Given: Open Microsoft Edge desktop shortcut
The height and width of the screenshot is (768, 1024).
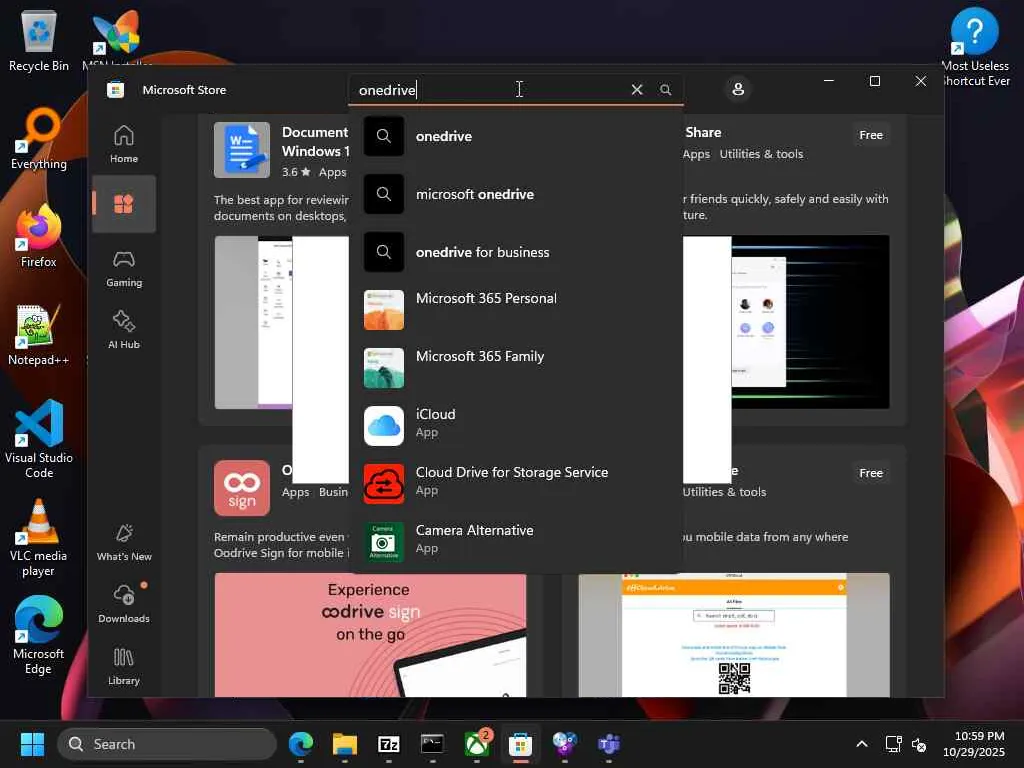Looking at the screenshot, I should coord(39,635).
